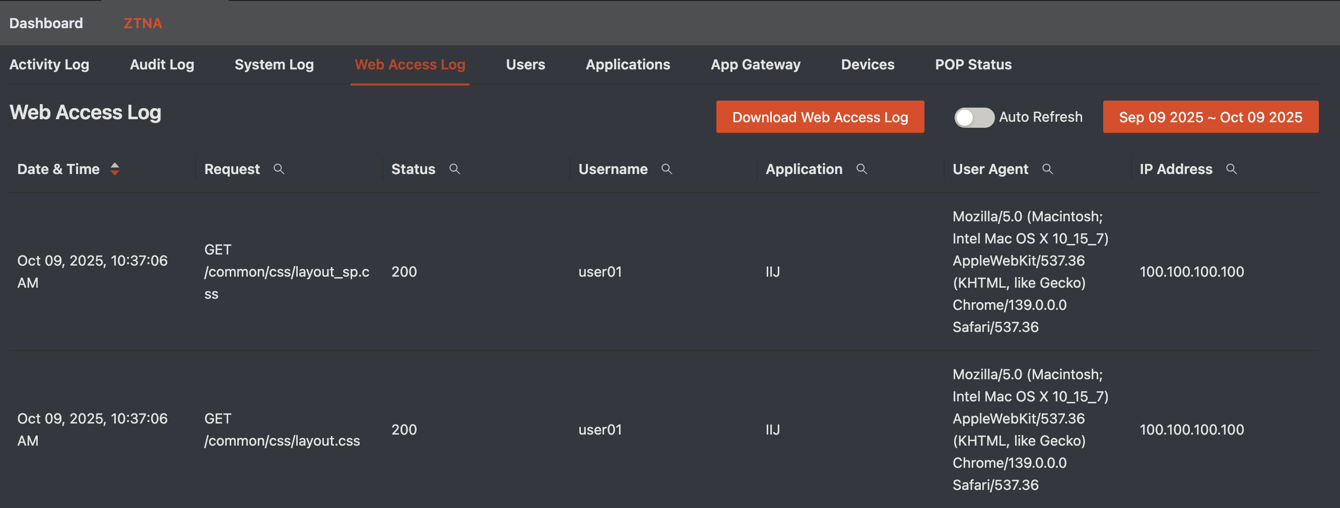Switch to the App Gateway tab
This screenshot has height=508, width=1340.
point(755,64)
